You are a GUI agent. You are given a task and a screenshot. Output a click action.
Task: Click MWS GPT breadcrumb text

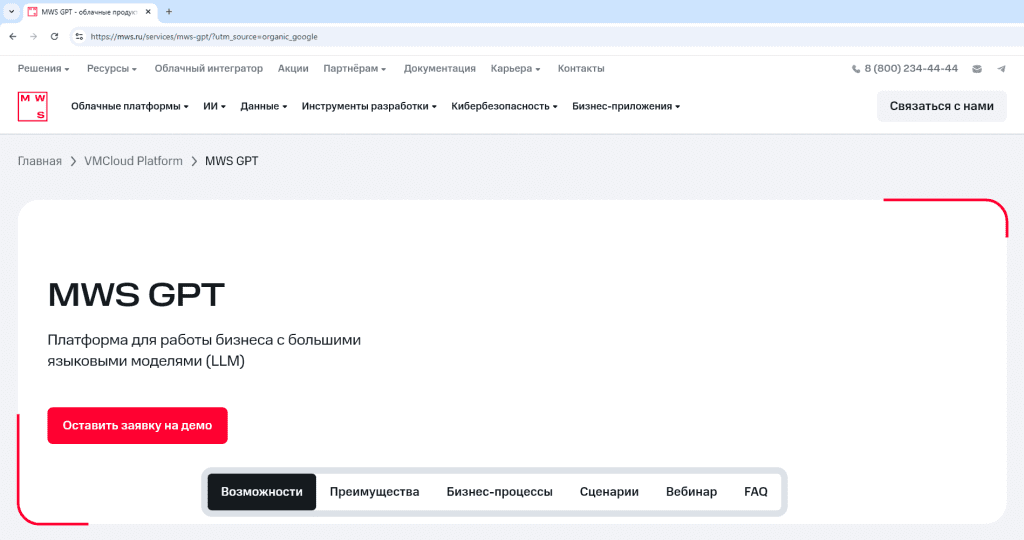tap(232, 161)
